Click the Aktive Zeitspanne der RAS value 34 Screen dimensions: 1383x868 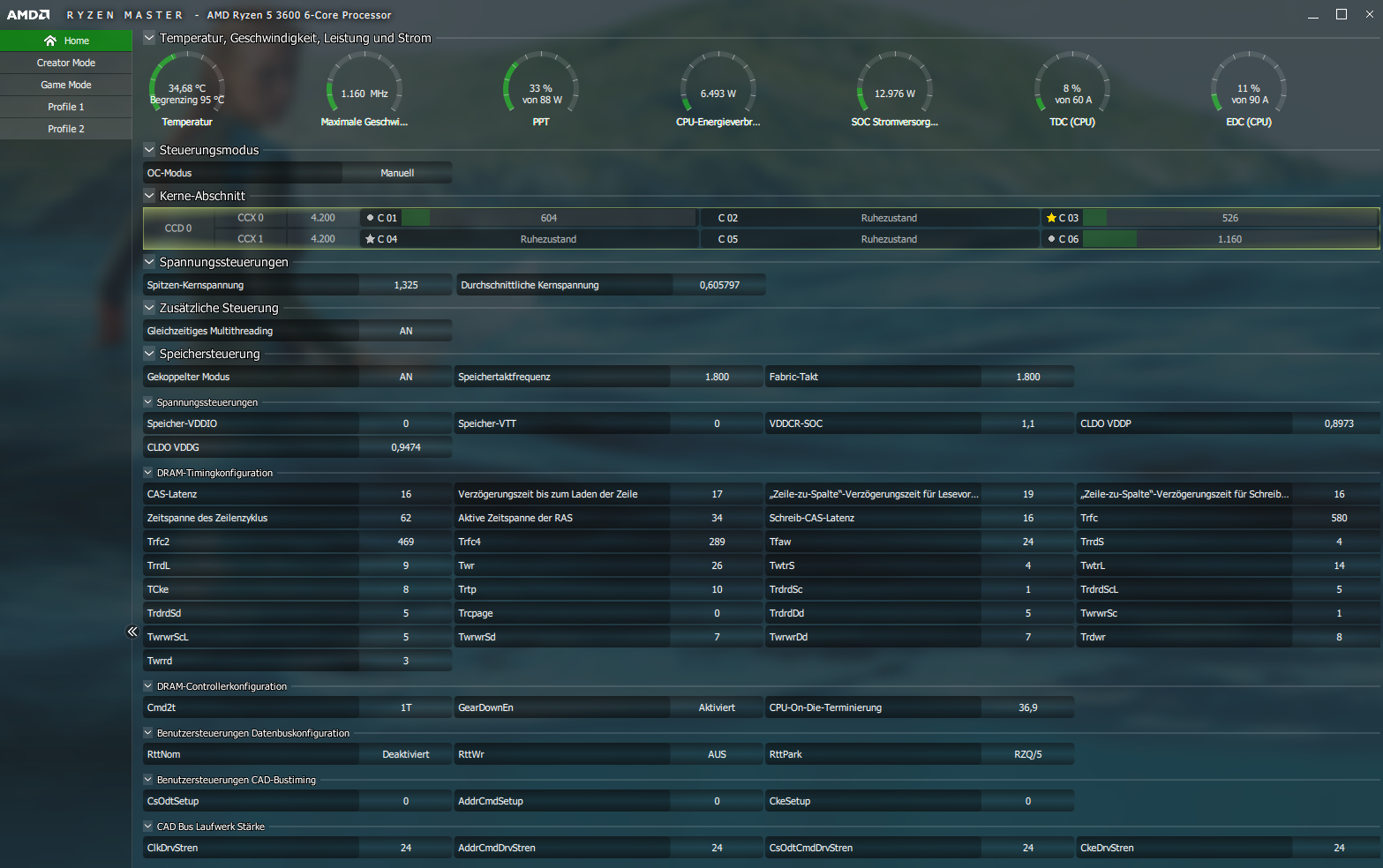717,518
